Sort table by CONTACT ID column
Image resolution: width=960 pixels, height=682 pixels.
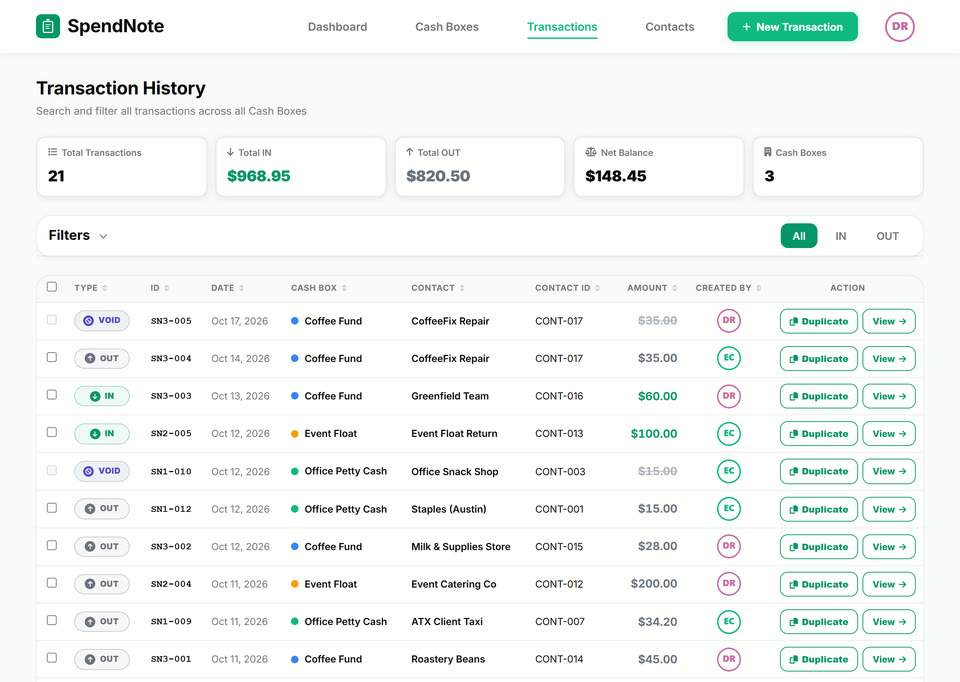(x=568, y=288)
